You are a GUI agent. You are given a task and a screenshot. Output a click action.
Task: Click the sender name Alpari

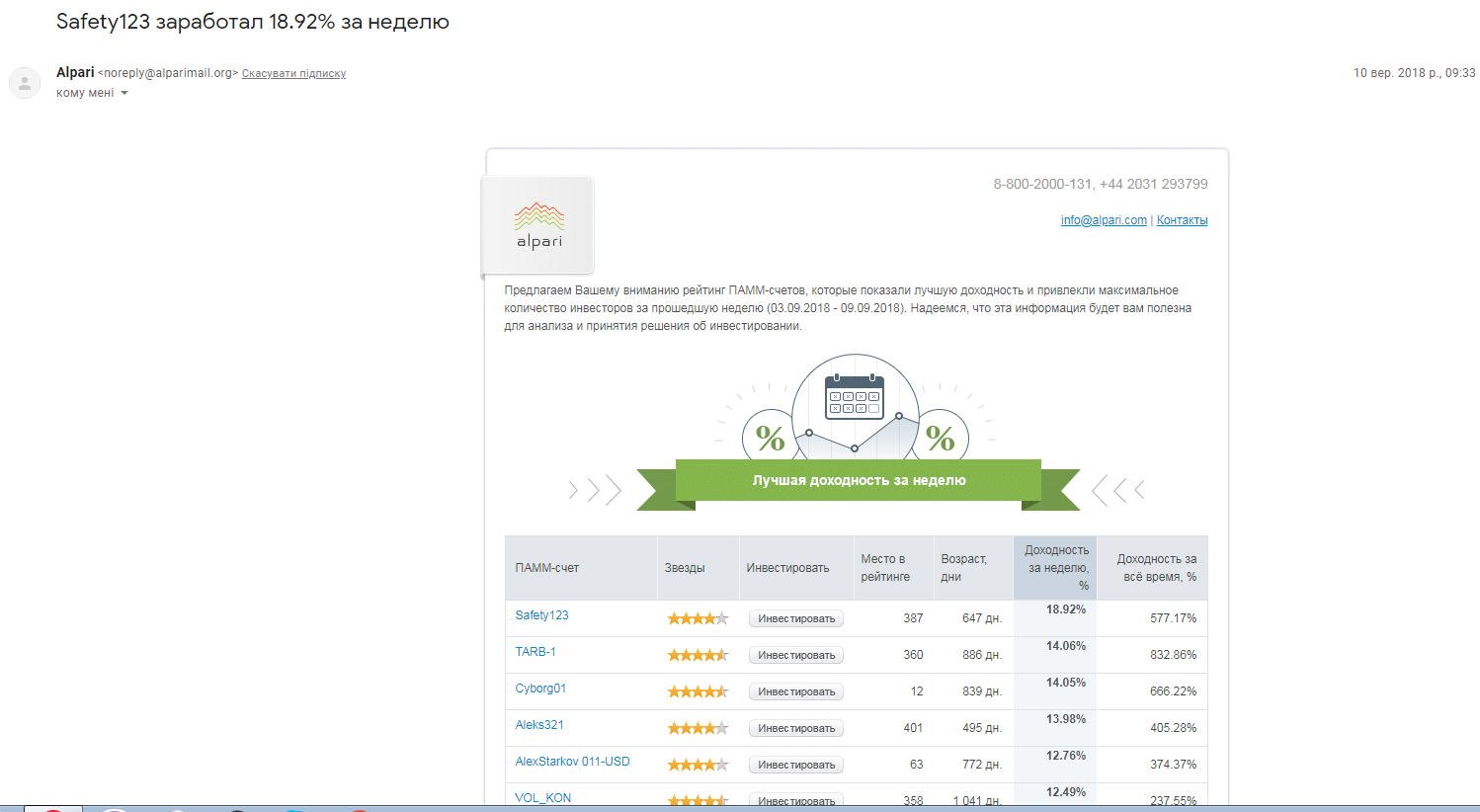[75, 72]
